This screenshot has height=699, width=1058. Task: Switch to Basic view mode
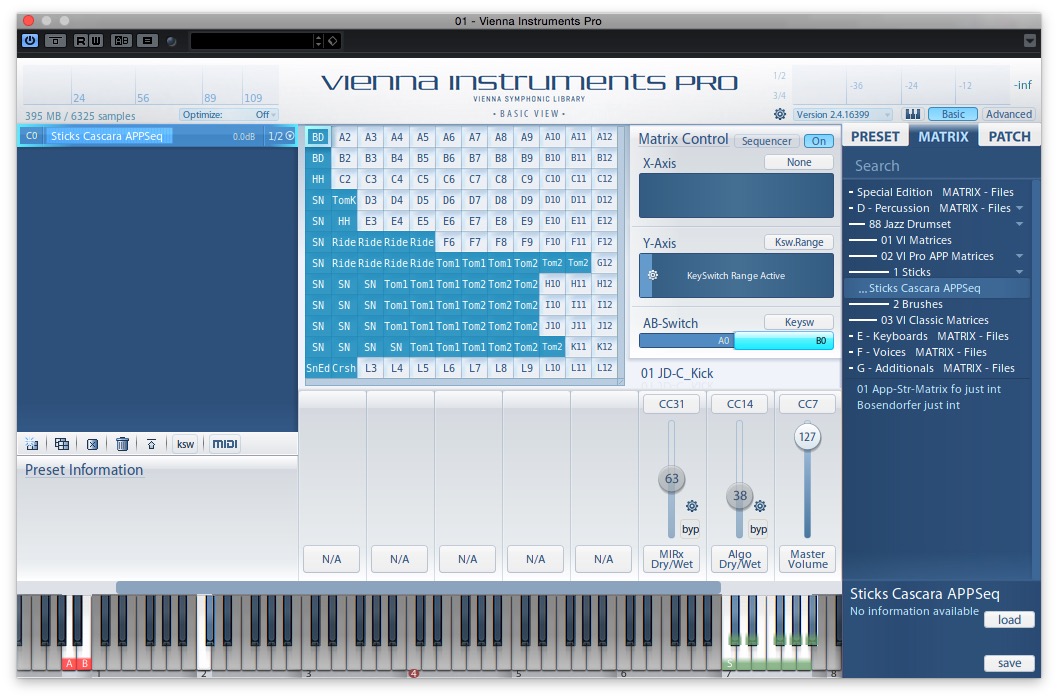coord(953,114)
